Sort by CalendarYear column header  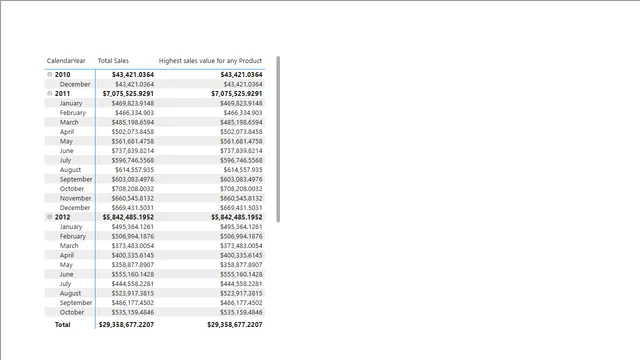pos(66,61)
